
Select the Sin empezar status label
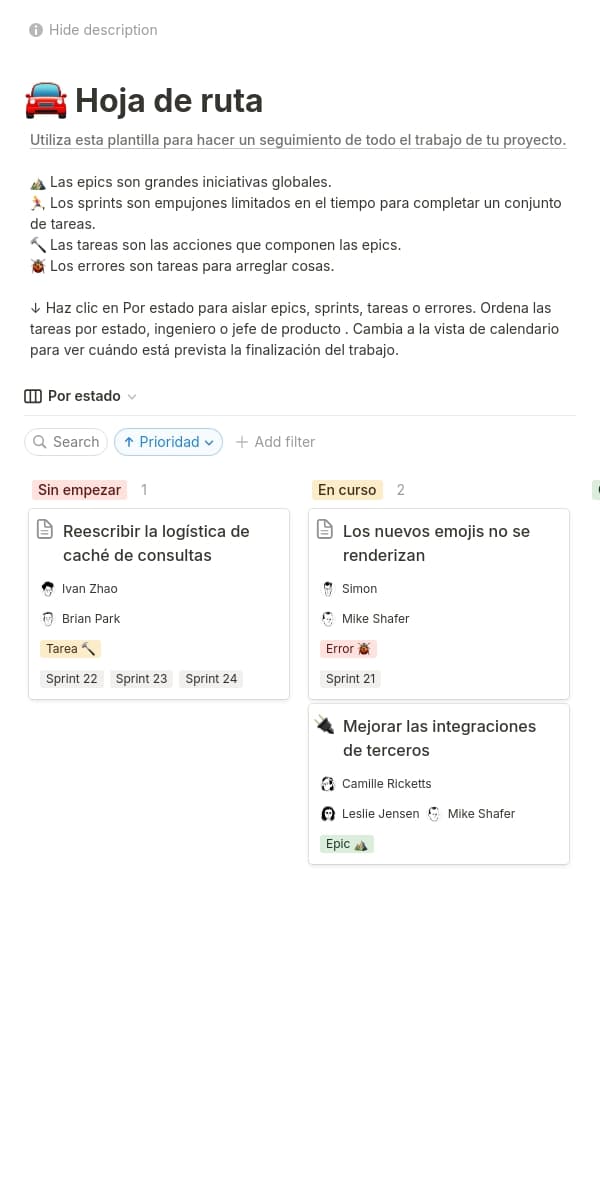coord(80,490)
